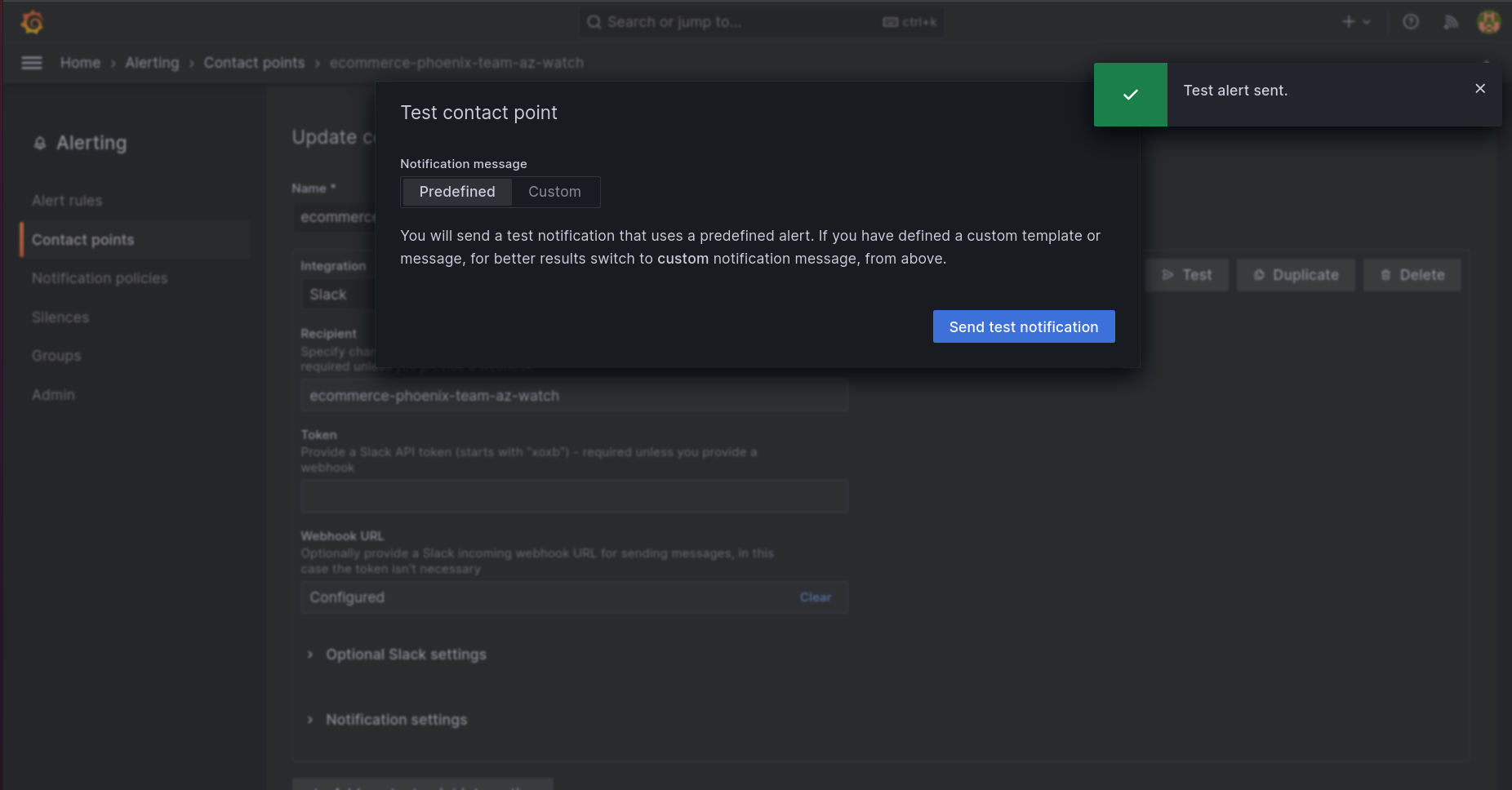Click the Grafana logo icon
This screenshot has width=1512, height=790.
click(32, 22)
